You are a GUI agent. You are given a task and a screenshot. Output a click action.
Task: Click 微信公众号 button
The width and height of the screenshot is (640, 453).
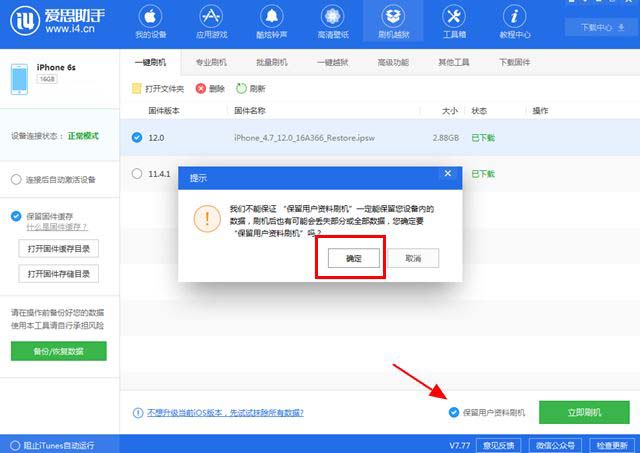tap(555, 446)
